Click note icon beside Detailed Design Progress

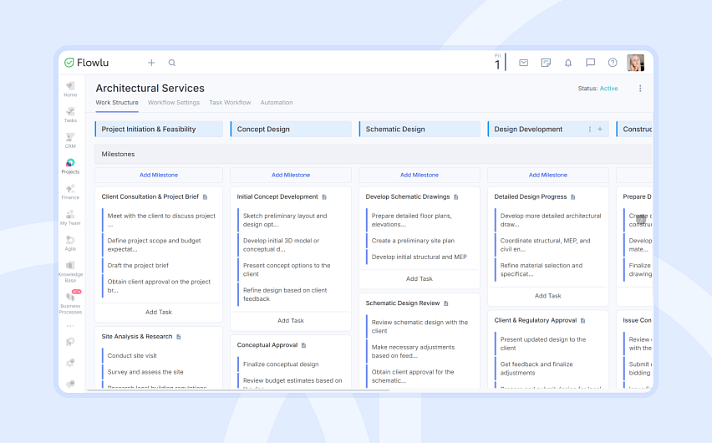coord(573,197)
